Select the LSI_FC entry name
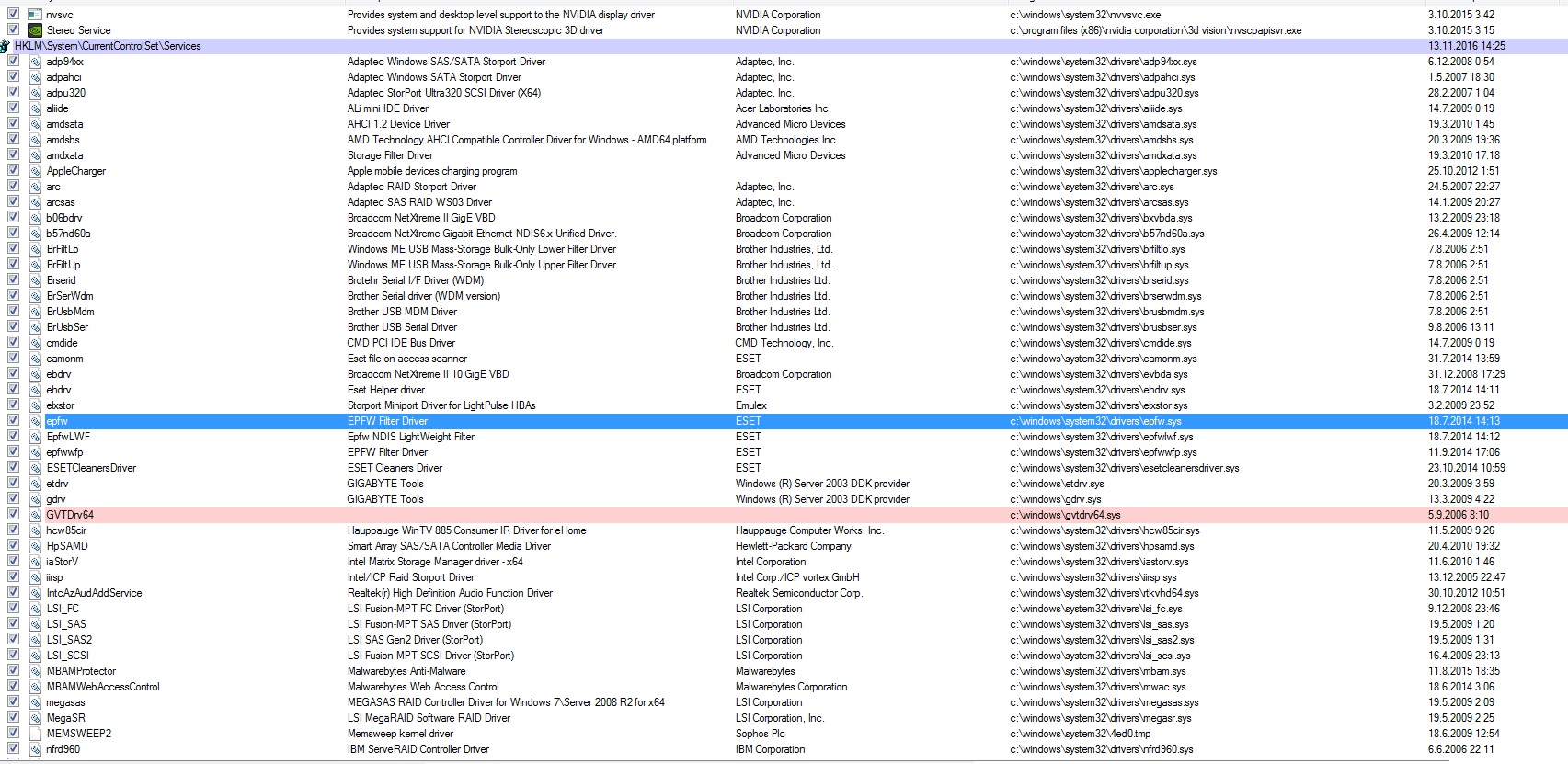Screen dimensions: 1568x764 [63, 609]
